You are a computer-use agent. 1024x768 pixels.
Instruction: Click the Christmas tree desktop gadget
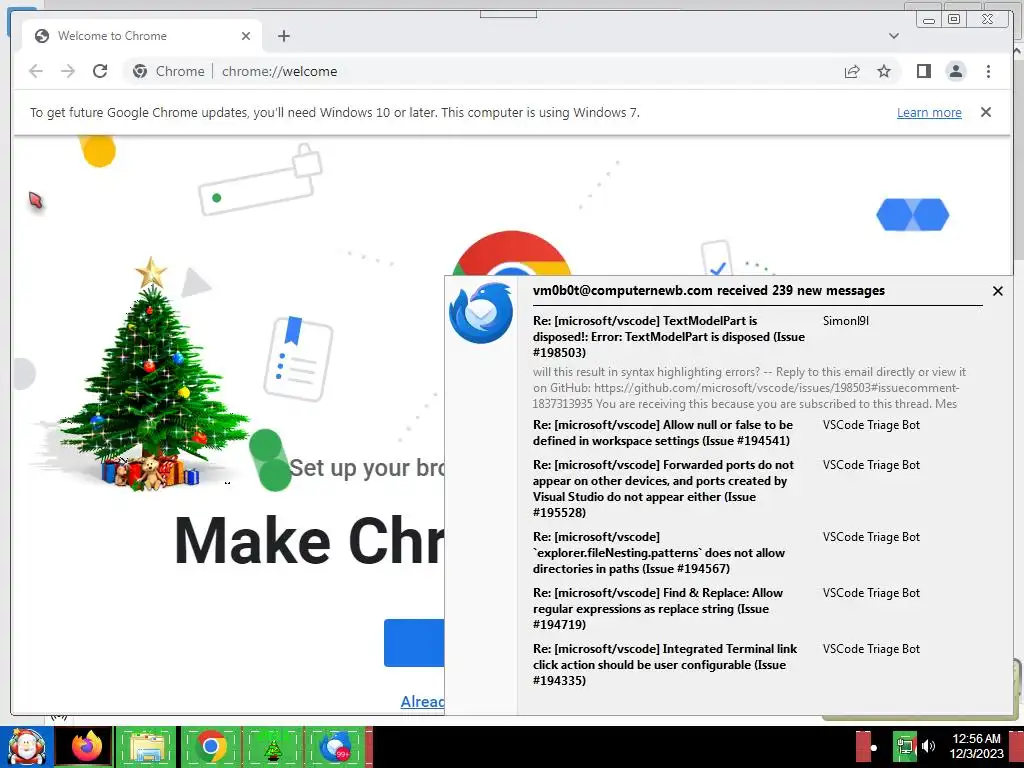coord(152,376)
